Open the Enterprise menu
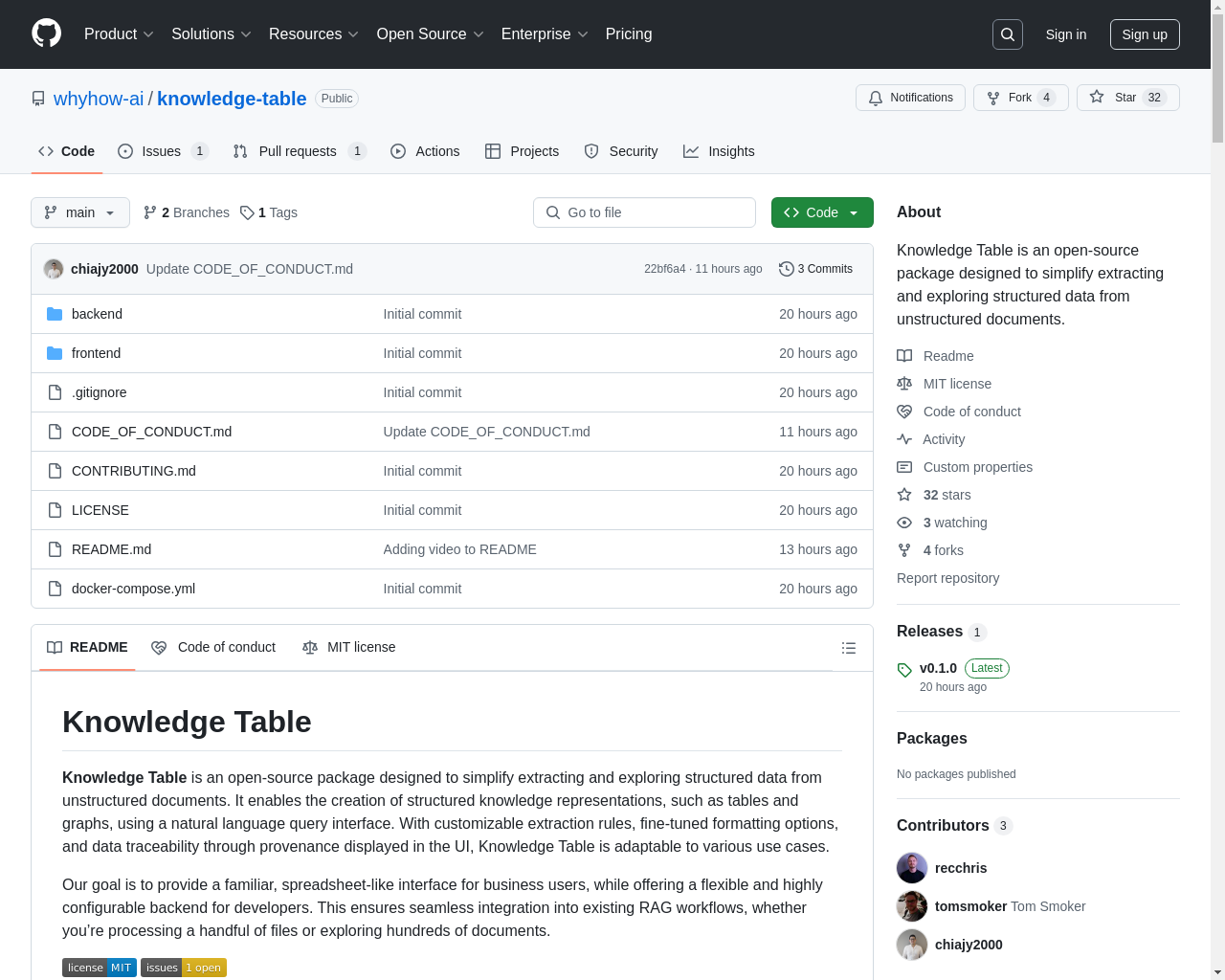This screenshot has width=1225, height=980. click(545, 34)
